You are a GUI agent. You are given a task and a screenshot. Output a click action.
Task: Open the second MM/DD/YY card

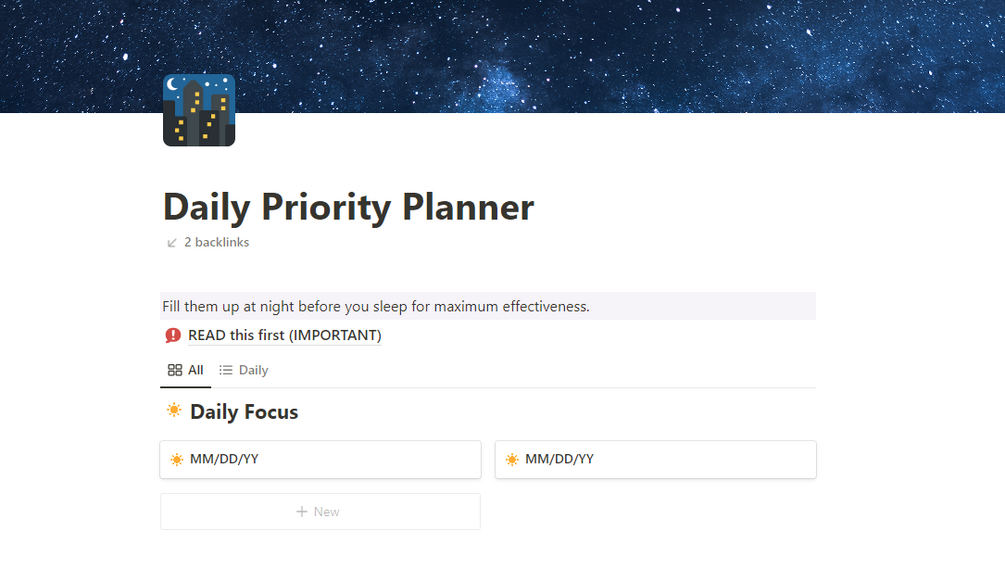tap(656, 459)
